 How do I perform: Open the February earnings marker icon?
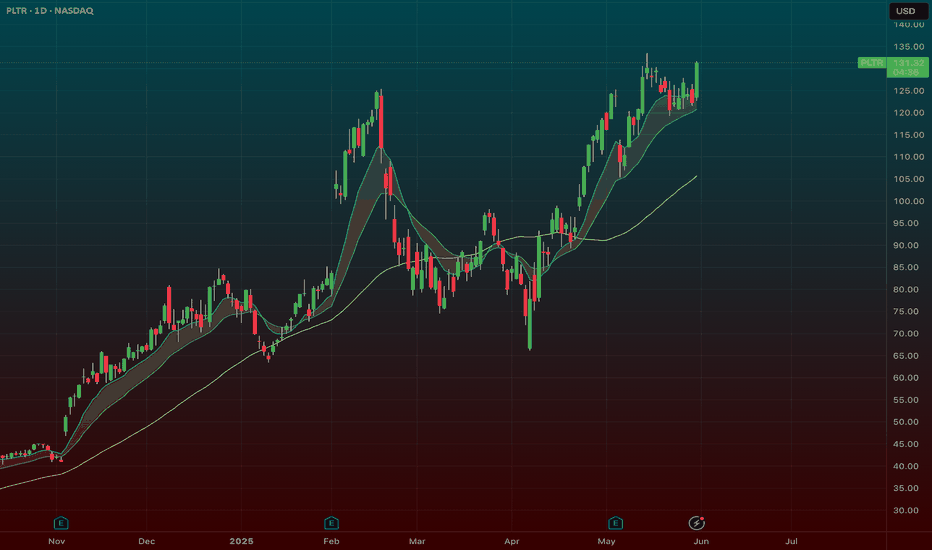click(331, 523)
